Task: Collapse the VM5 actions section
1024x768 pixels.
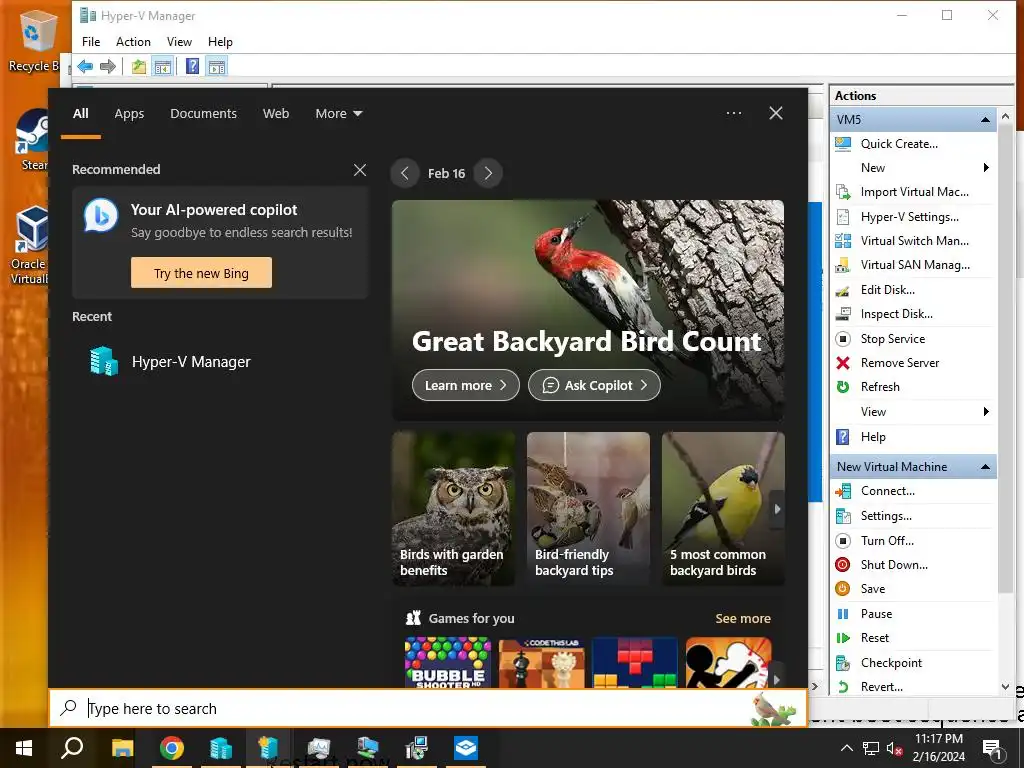Action: [985, 120]
